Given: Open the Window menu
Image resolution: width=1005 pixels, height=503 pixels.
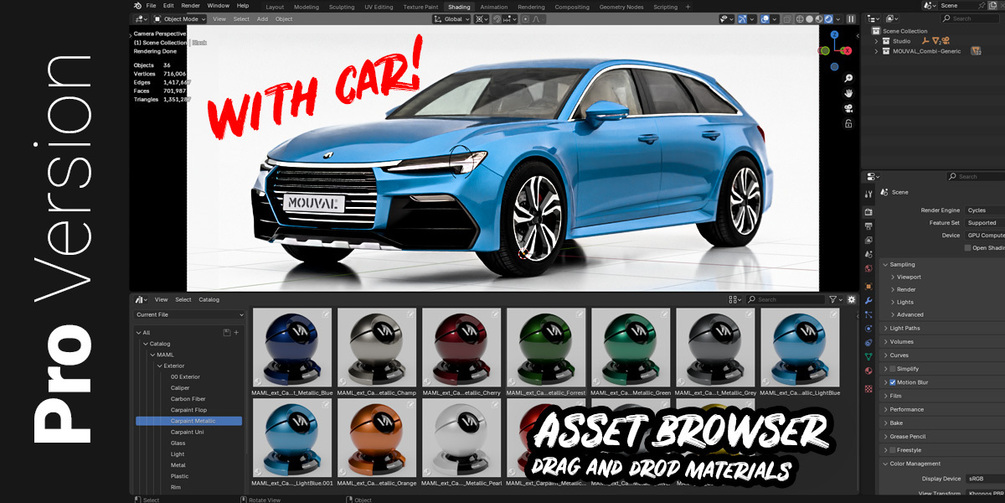Looking at the screenshot, I should (218, 6).
